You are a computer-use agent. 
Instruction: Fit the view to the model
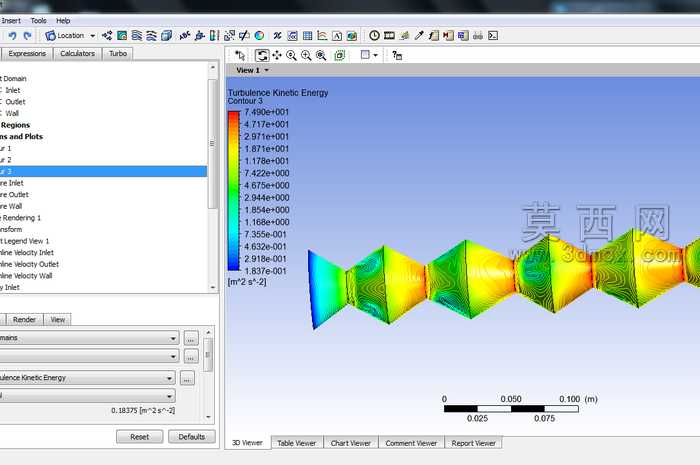click(x=321, y=55)
